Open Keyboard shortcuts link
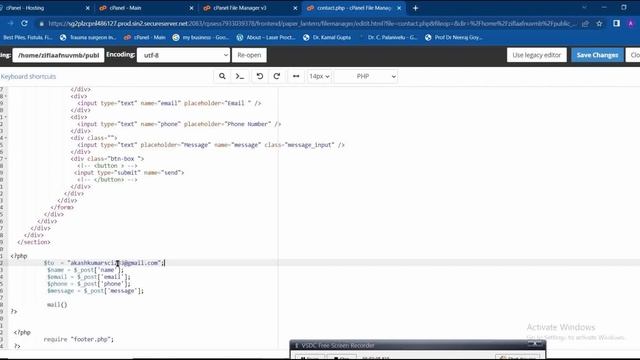This screenshot has height=360, width=640. coord(28,76)
